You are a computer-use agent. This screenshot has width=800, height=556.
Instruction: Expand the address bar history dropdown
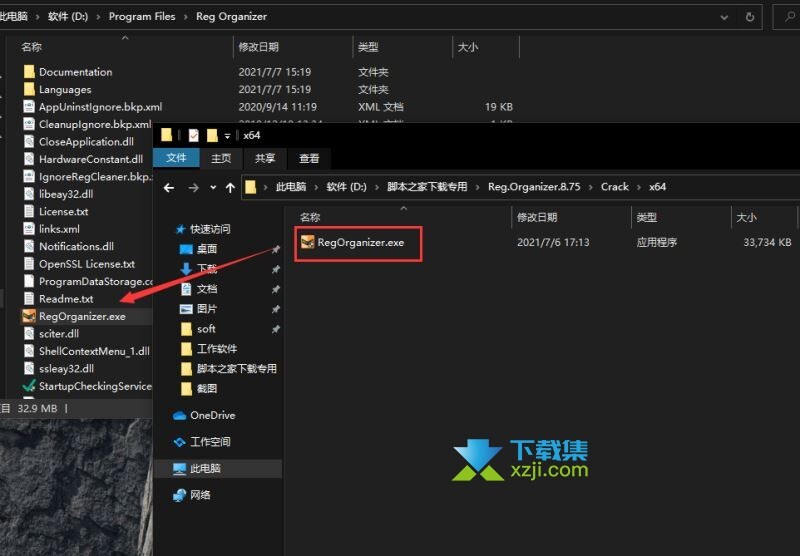pos(724,17)
